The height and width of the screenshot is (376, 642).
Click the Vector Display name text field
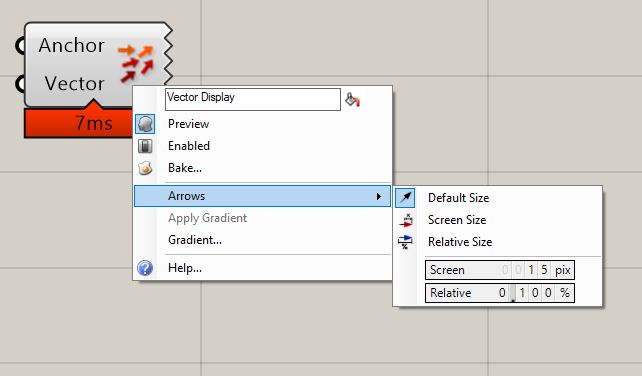click(x=253, y=99)
